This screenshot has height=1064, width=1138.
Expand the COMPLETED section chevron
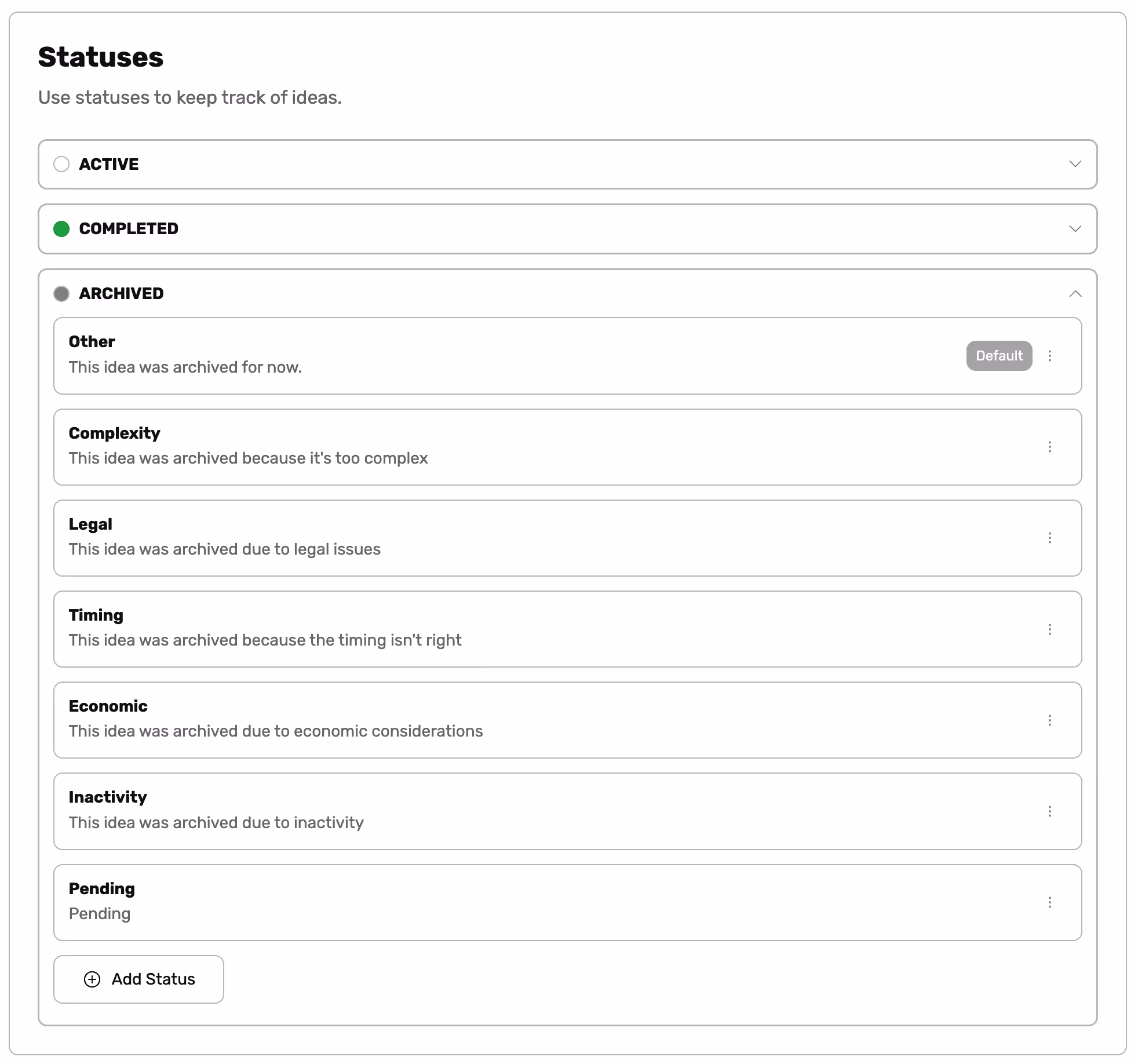[x=1075, y=229]
